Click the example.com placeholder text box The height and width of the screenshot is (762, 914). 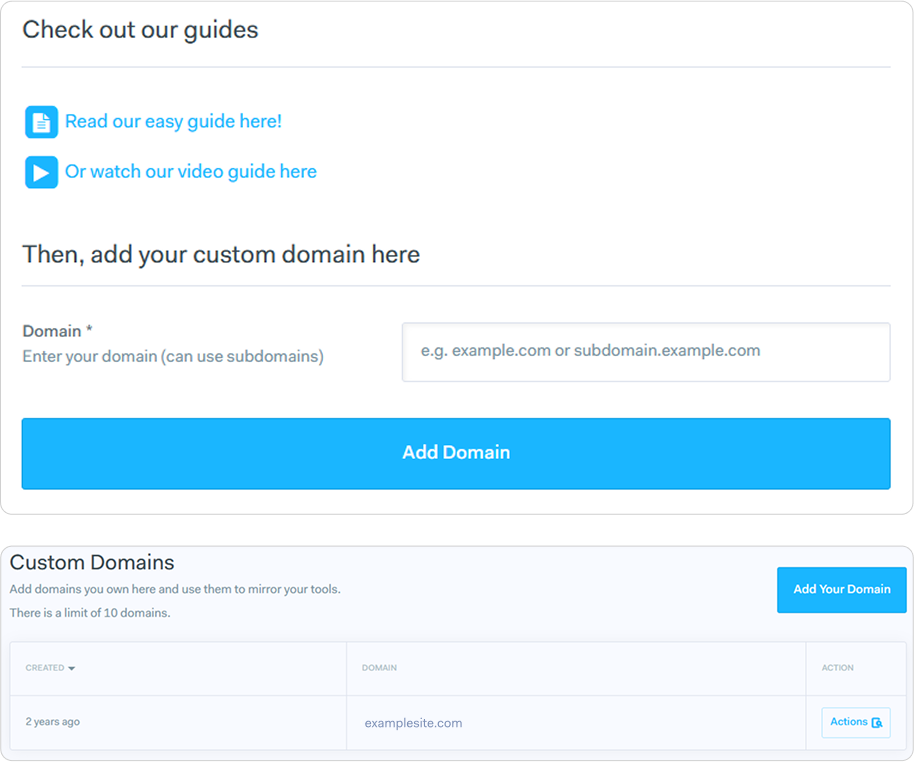(x=645, y=352)
